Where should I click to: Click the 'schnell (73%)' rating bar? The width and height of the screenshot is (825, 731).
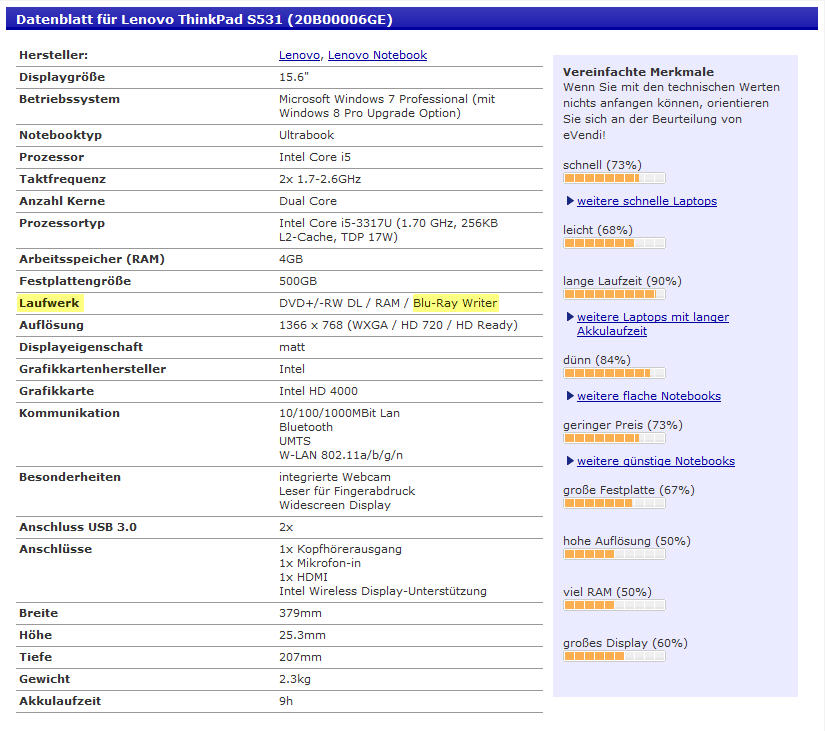pyautogui.click(x=614, y=178)
